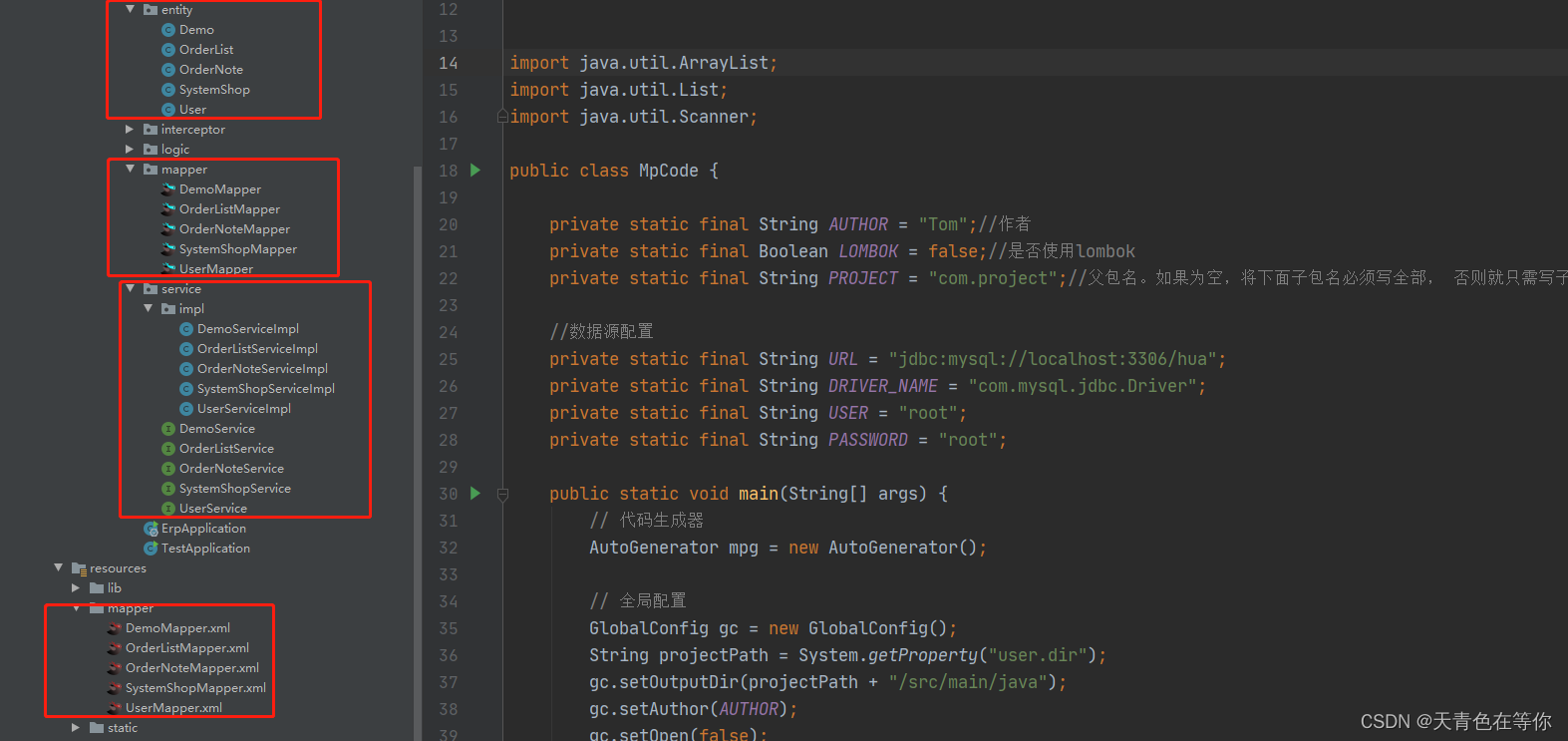This screenshot has height=741, width=1568.
Task: Click the OrderNoteMapper.xml file icon
Action: click(x=115, y=667)
